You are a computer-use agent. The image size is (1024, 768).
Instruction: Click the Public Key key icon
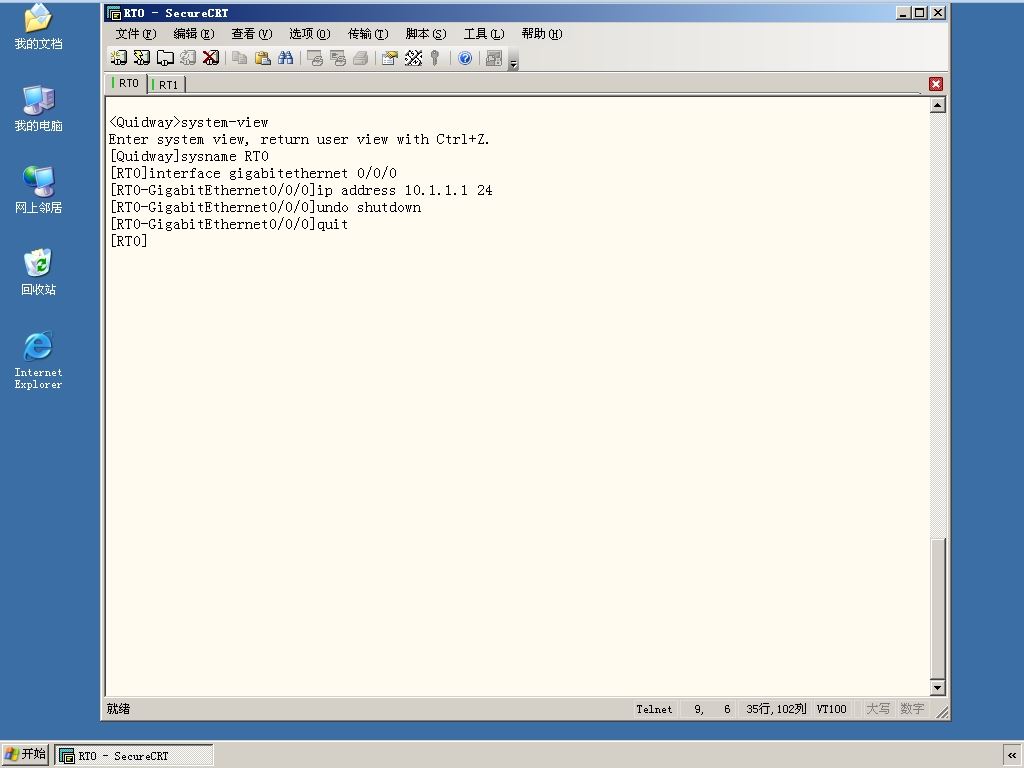pyautogui.click(x=435, y=58)
